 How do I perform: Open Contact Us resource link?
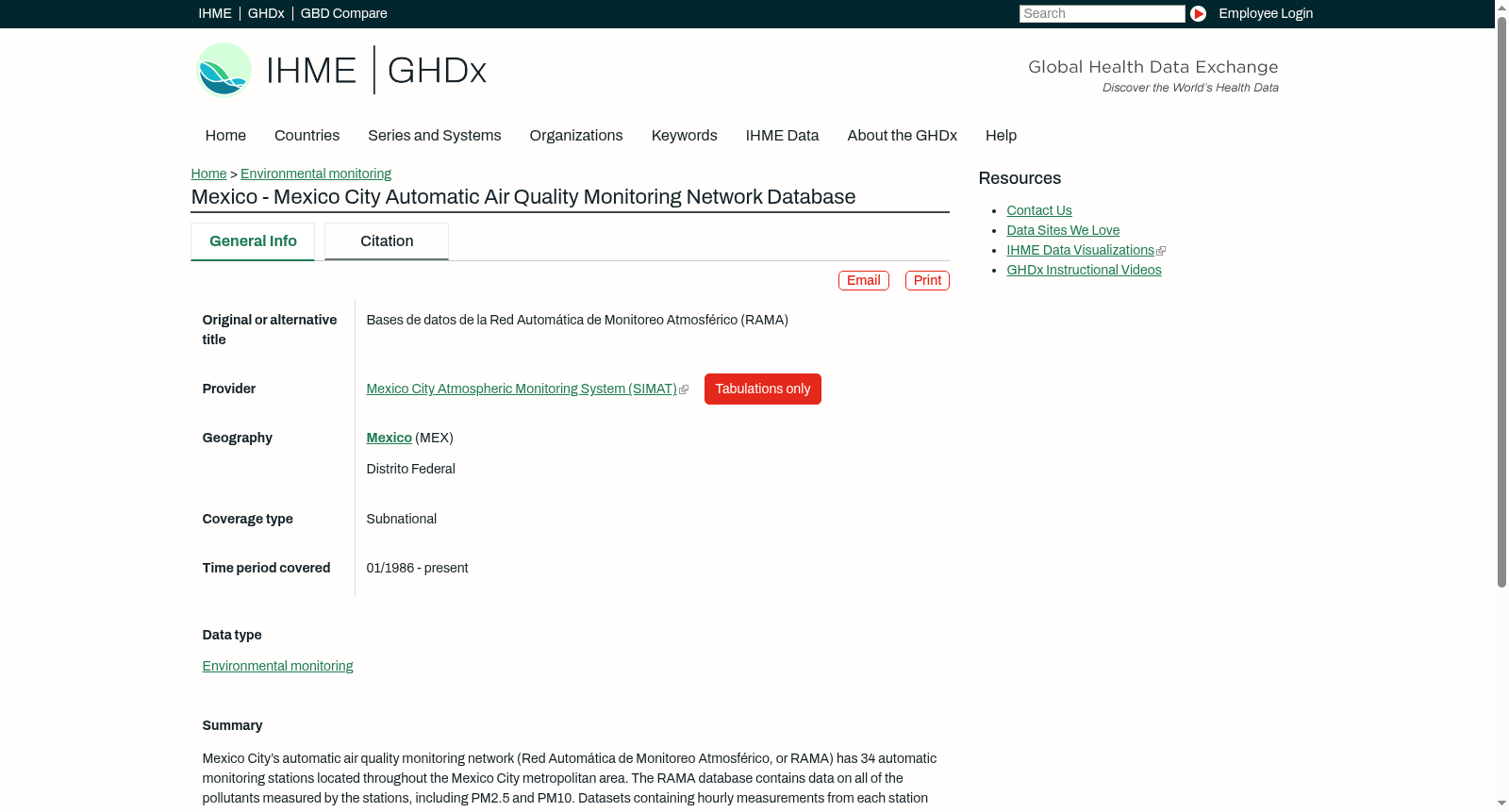[1039, 210]
